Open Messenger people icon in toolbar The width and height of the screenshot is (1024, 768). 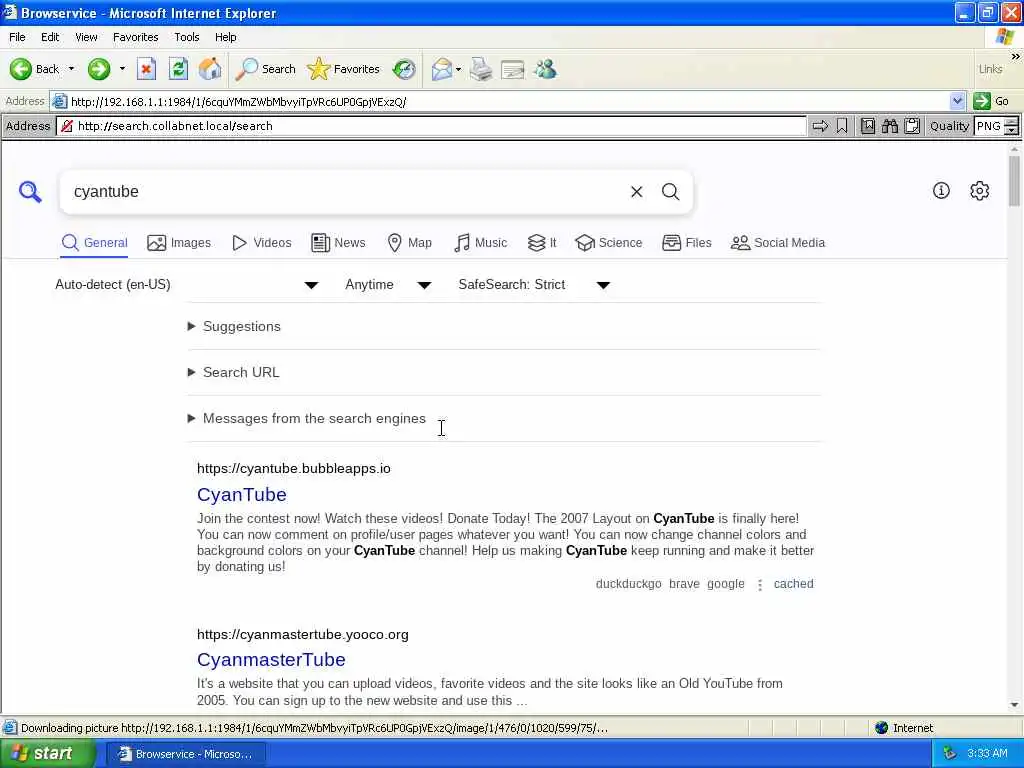545,69
